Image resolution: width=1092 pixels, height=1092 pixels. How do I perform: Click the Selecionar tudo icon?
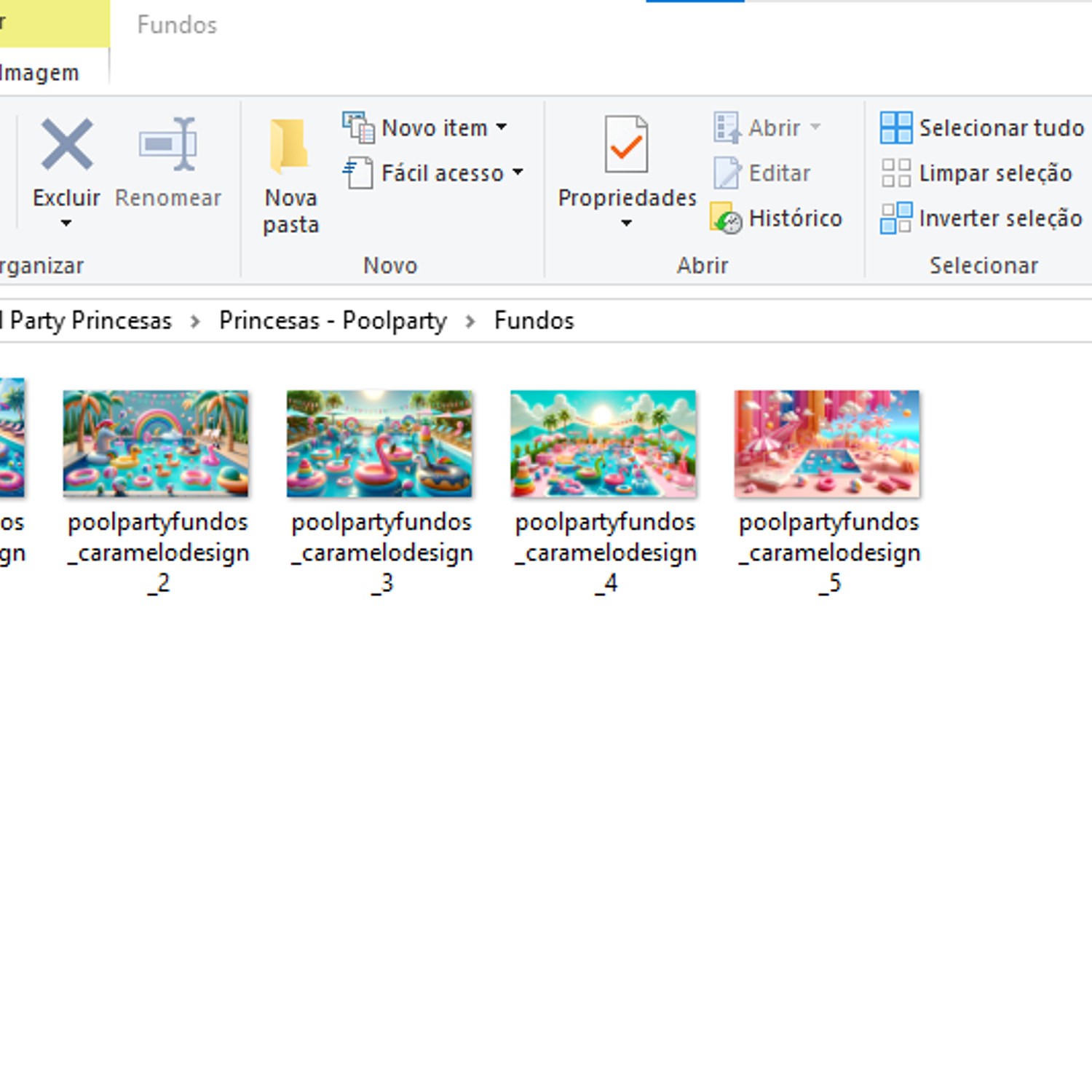(895, 128)
